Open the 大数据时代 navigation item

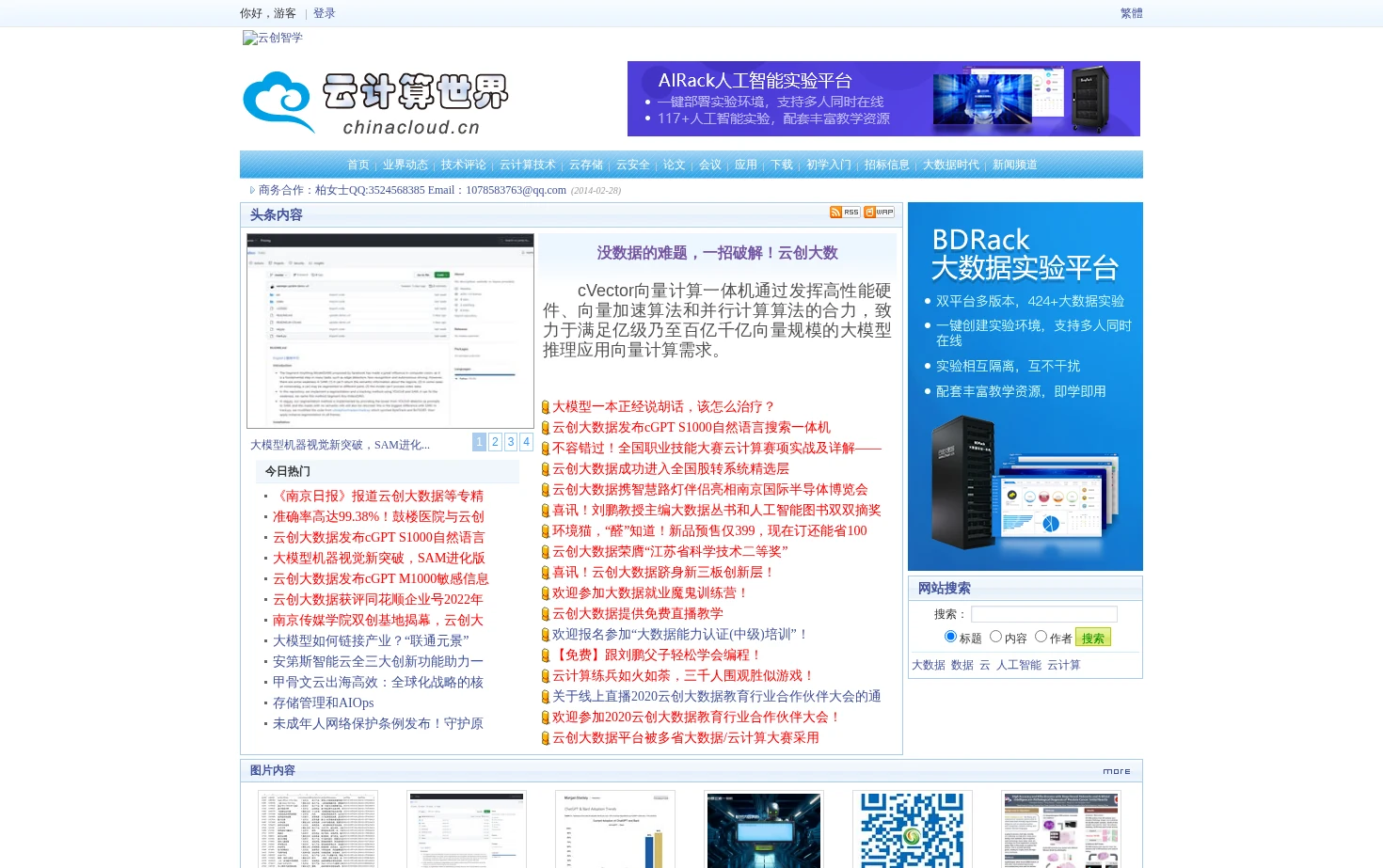[951, 165]
